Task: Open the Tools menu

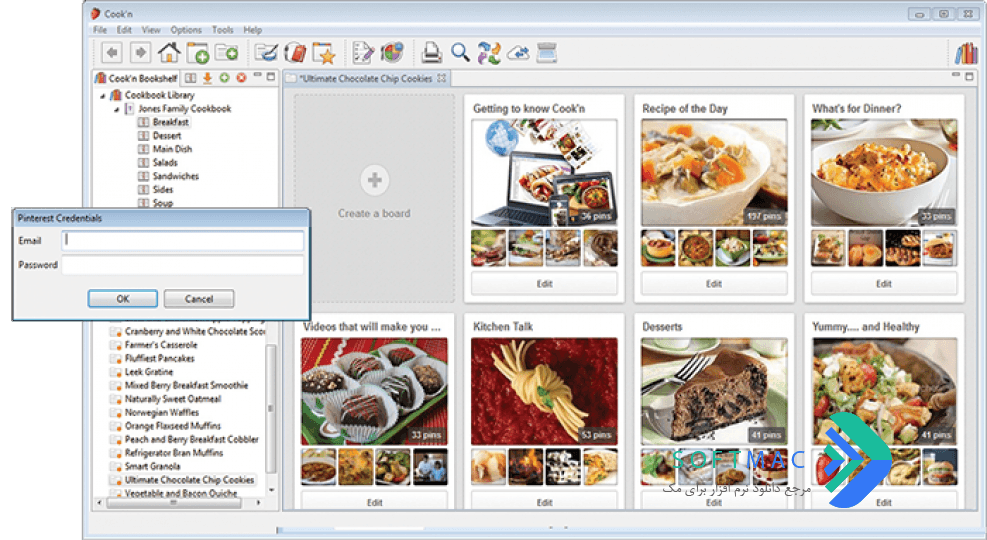Action: coord(223,30)
